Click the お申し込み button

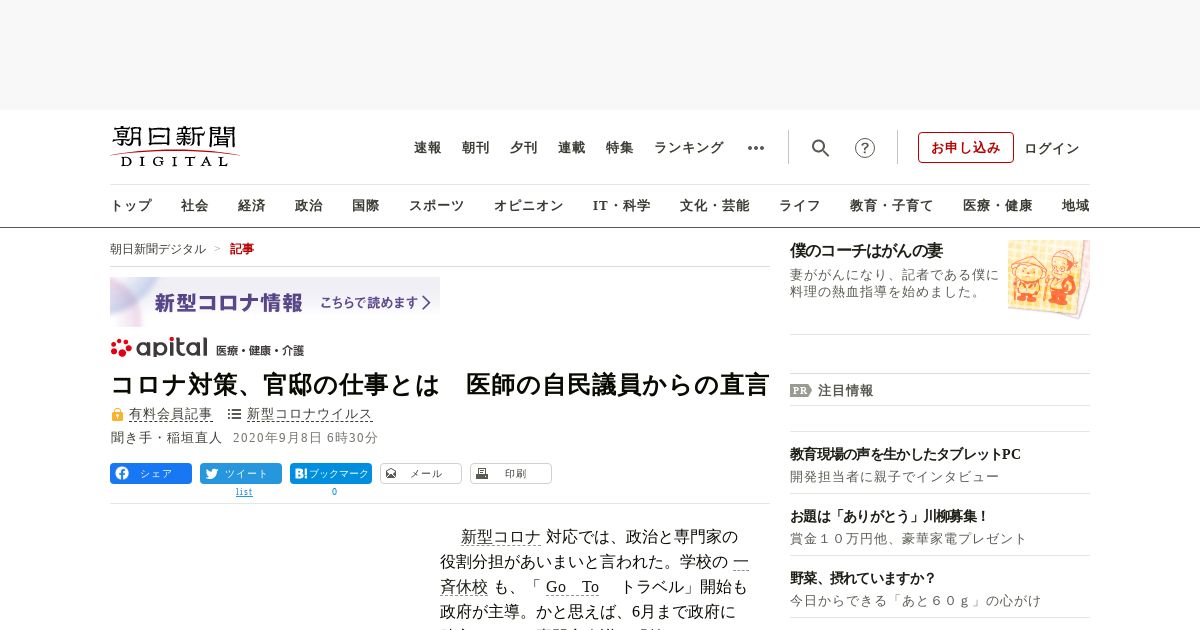click(x=966, y=148)
